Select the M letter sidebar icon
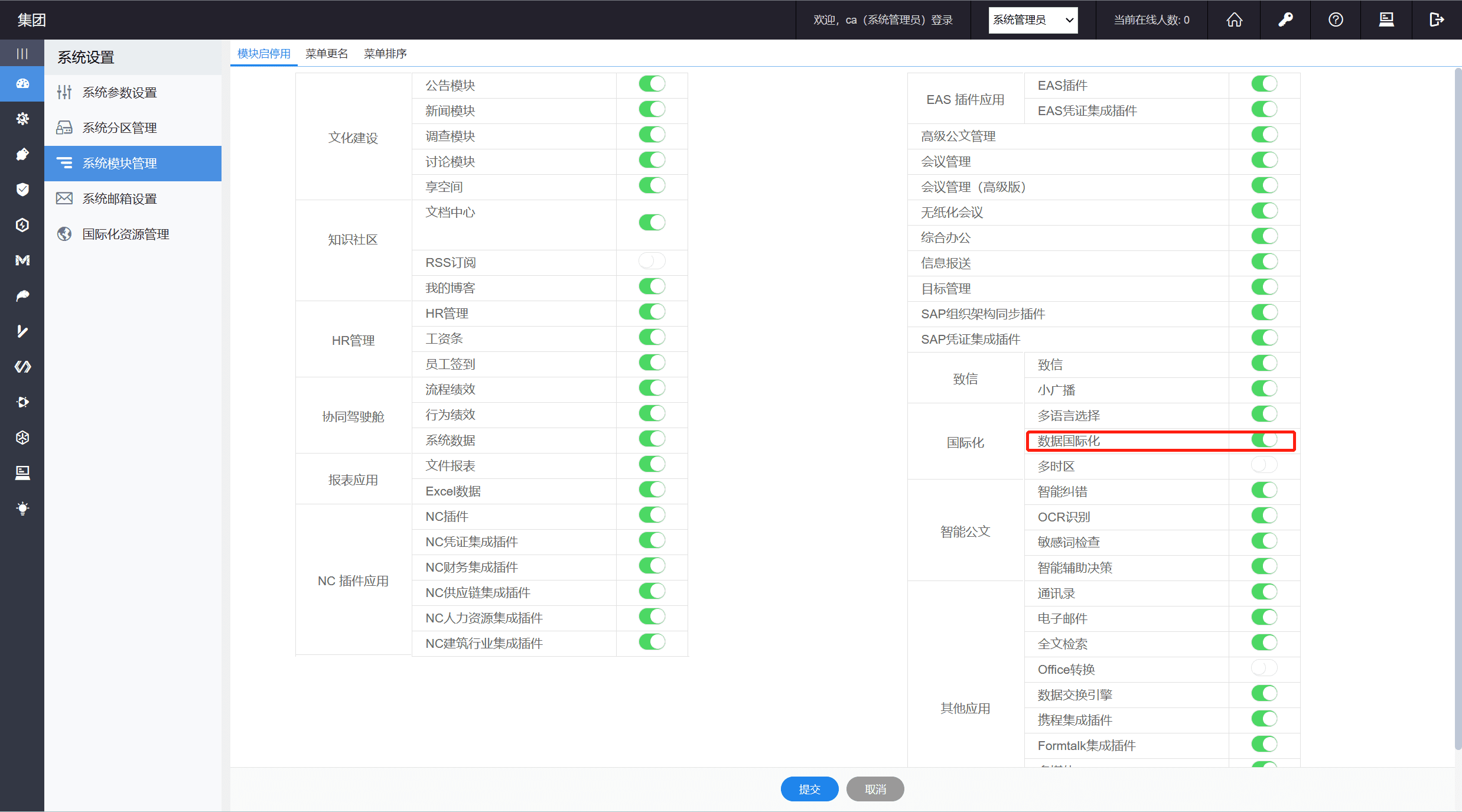This screenshot has height=812, width=1462. coord(22,260)
